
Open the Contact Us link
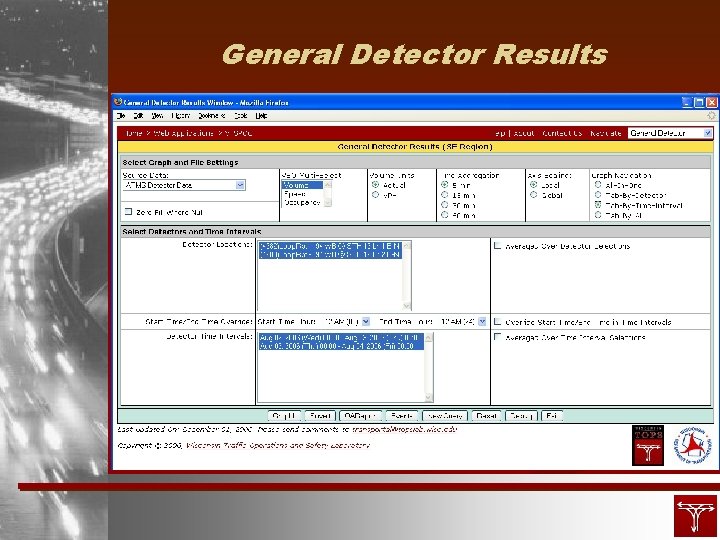coord(562,133)
